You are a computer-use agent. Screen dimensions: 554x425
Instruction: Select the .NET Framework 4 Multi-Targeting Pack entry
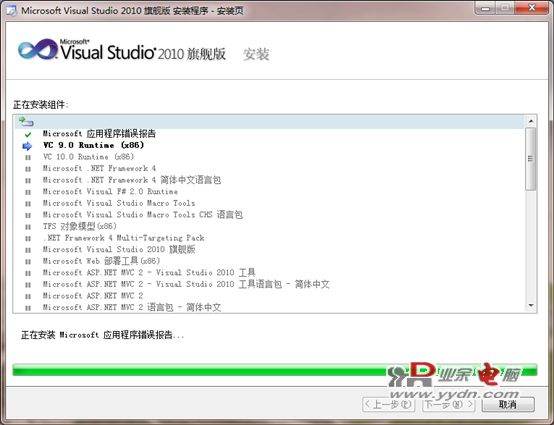124,238
